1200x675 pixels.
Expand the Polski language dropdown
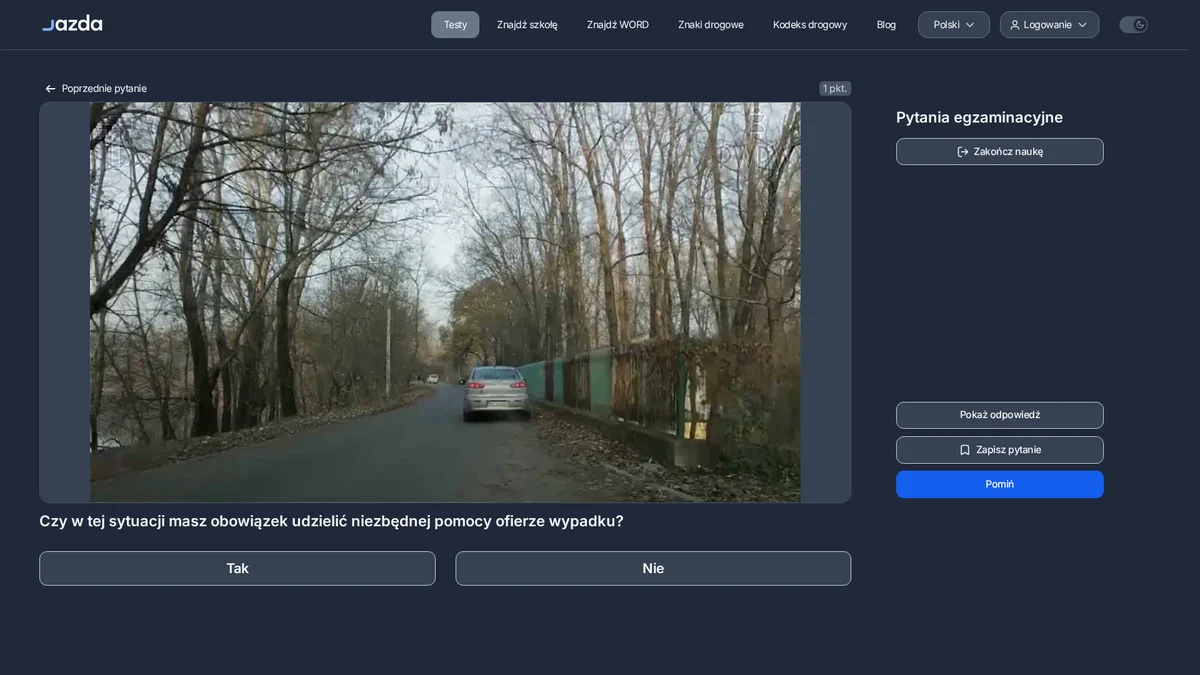click(954, 25)
